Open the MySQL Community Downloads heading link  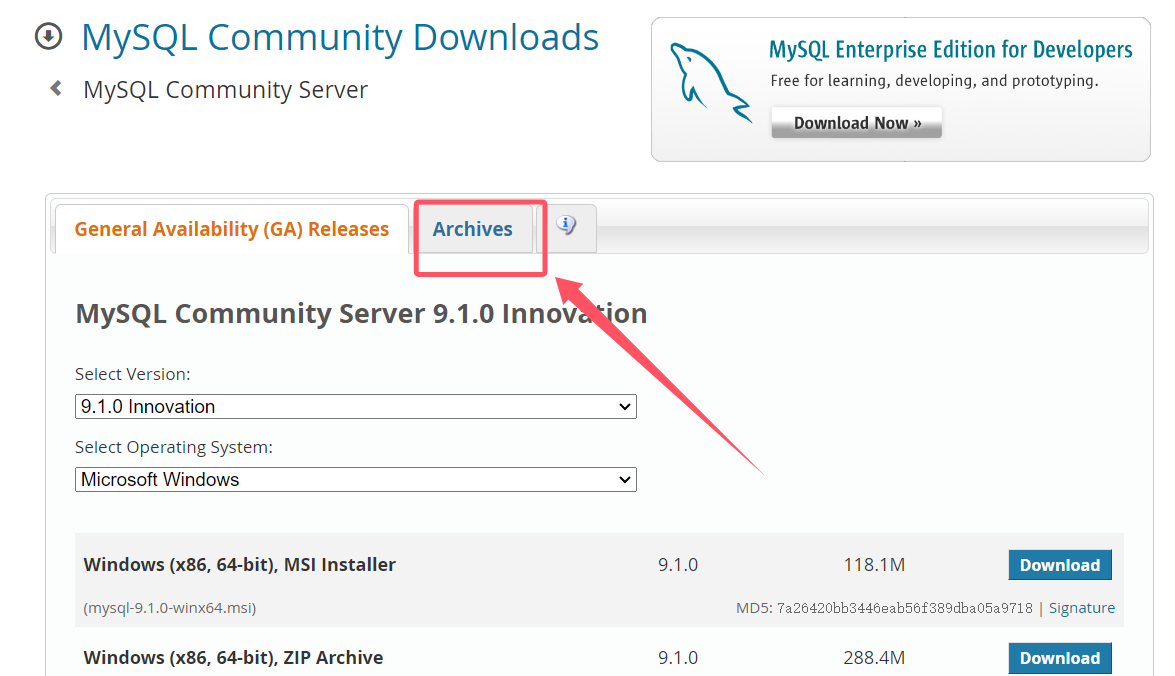340,37
